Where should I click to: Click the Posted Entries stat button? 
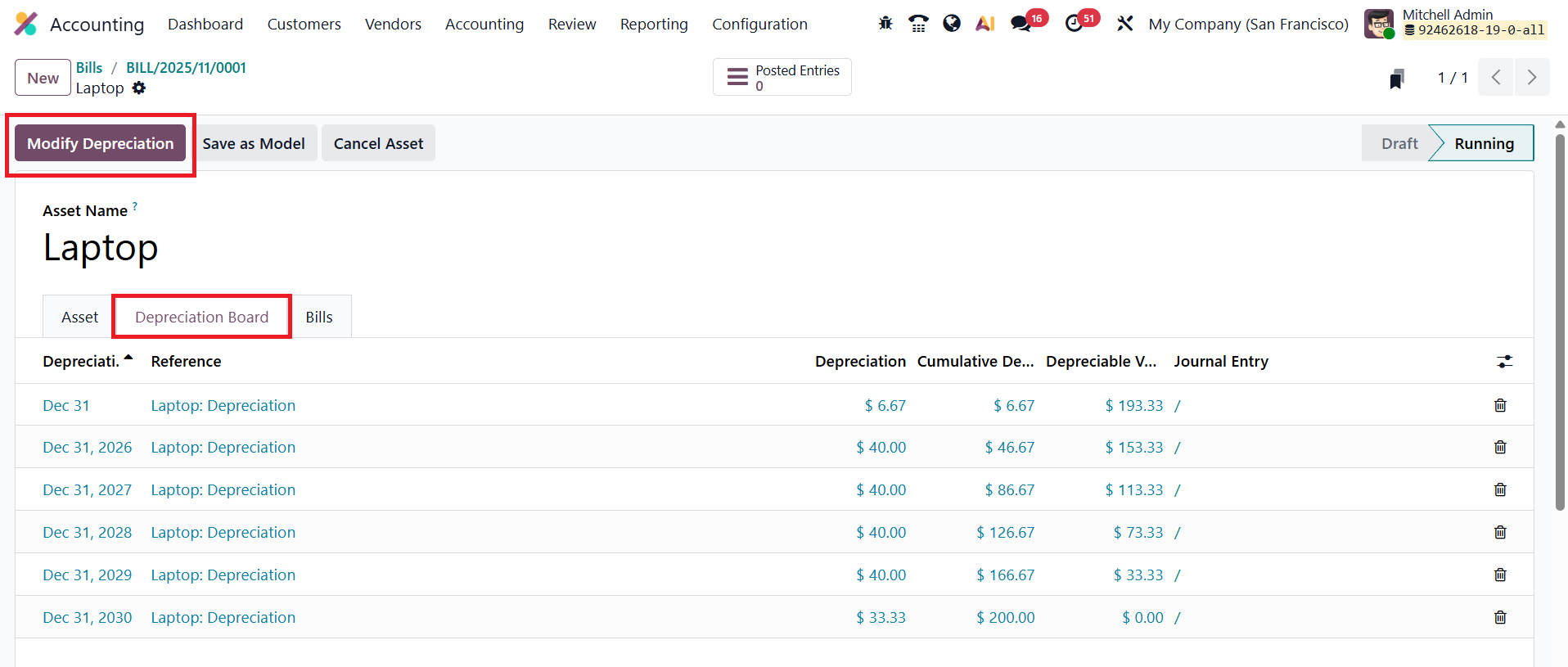(x=782, y=78)
